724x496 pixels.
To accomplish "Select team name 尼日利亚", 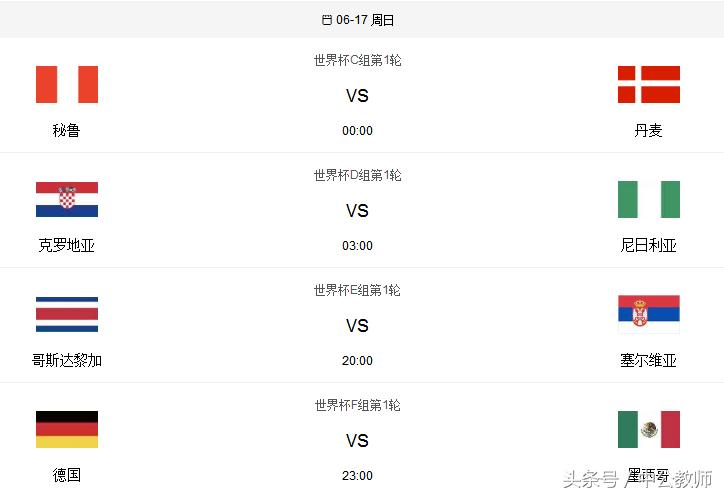I will [x=648, y=245].
